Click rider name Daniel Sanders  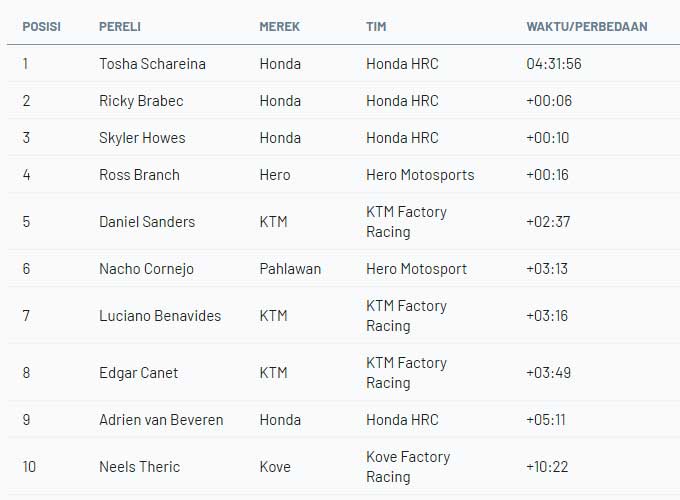pos(147,222)
